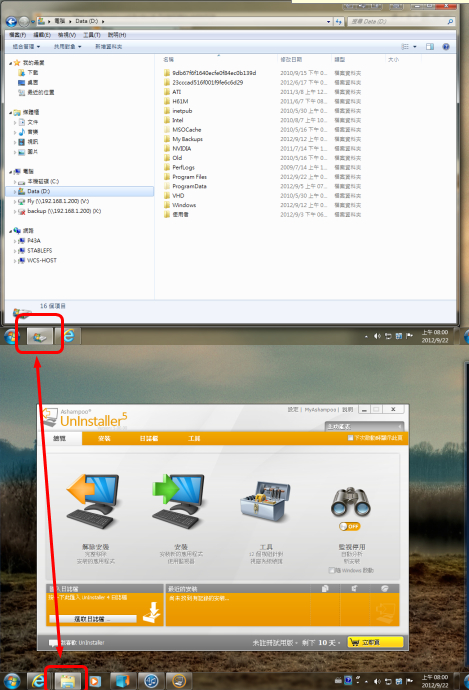The height and width of the screenshot is (690, 469).
Task: Collapse the Favorites section in navigation pane
Action: (x=10, y=63)
